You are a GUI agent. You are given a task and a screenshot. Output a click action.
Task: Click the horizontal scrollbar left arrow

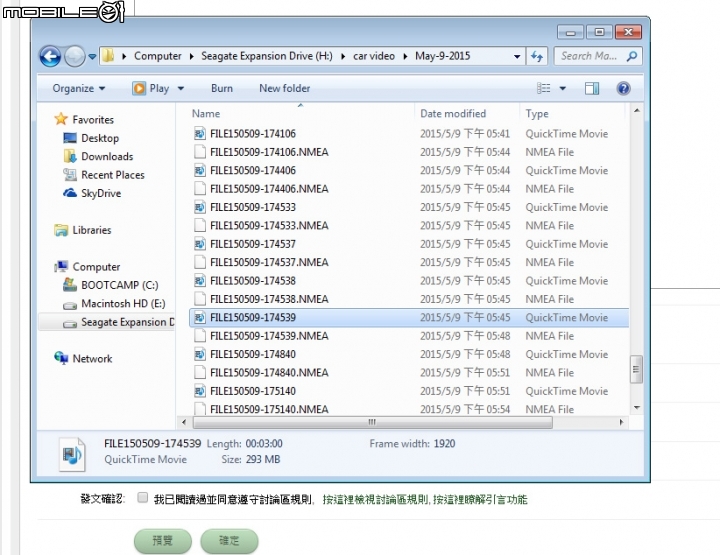click(184, 422)
